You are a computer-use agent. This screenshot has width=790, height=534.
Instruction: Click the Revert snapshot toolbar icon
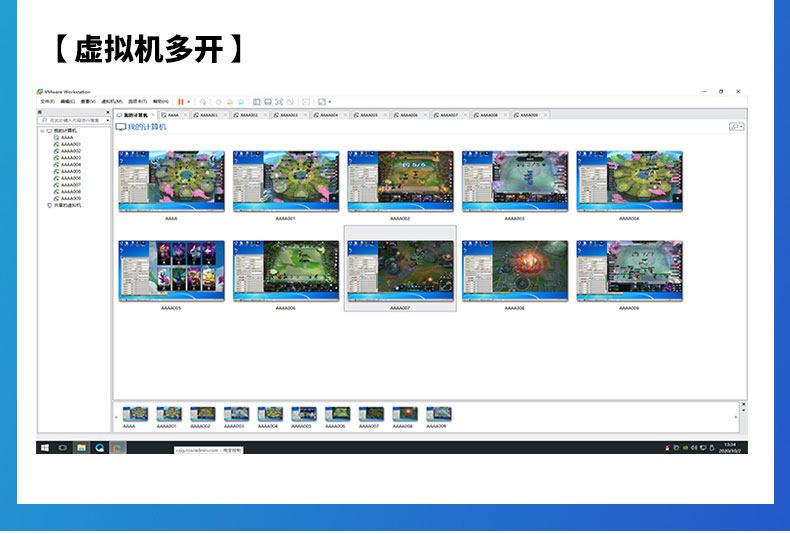pos(230,102)
